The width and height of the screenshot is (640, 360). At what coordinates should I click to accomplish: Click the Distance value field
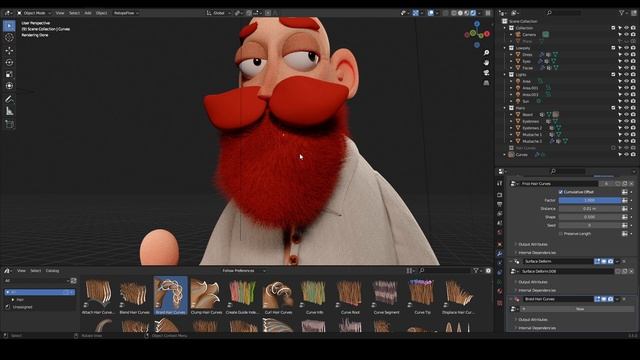pos(590,209)
